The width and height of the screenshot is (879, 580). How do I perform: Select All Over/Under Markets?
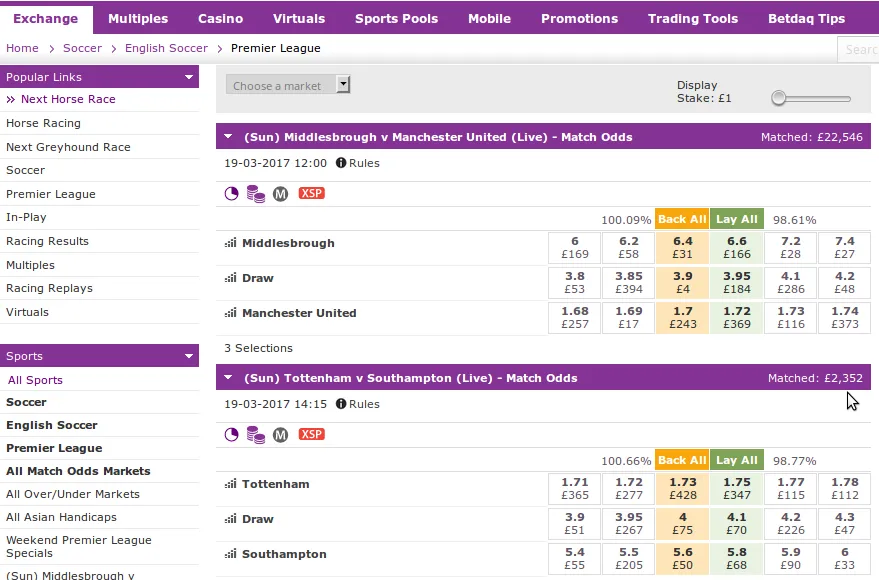click(x=73, y=494)
